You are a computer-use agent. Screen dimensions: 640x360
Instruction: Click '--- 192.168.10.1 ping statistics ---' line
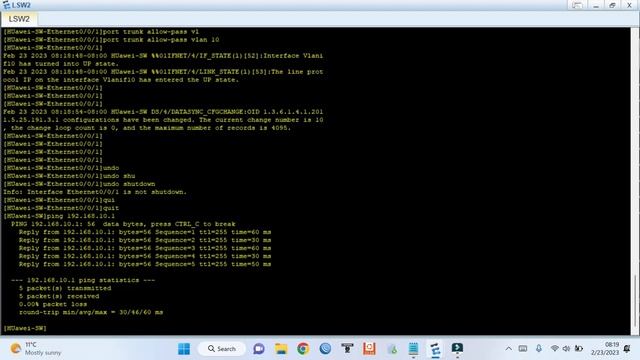[83, 280]
